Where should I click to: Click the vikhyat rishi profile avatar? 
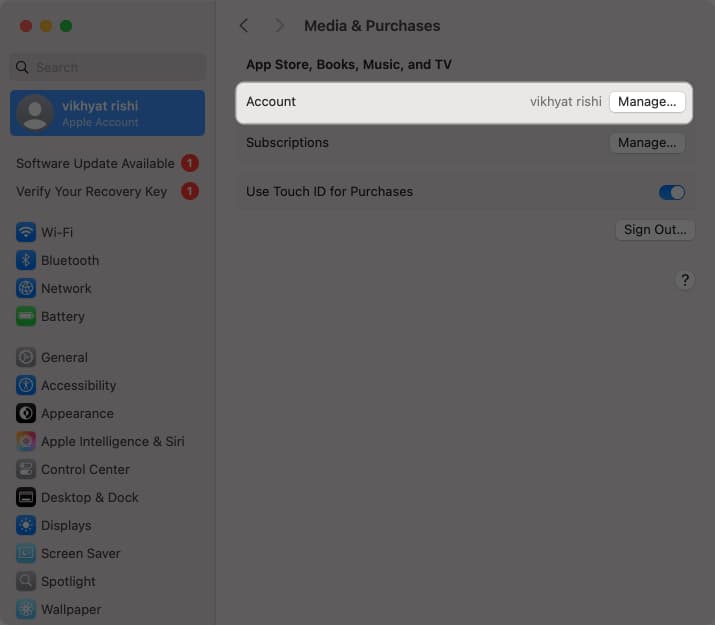click(35, 113)
